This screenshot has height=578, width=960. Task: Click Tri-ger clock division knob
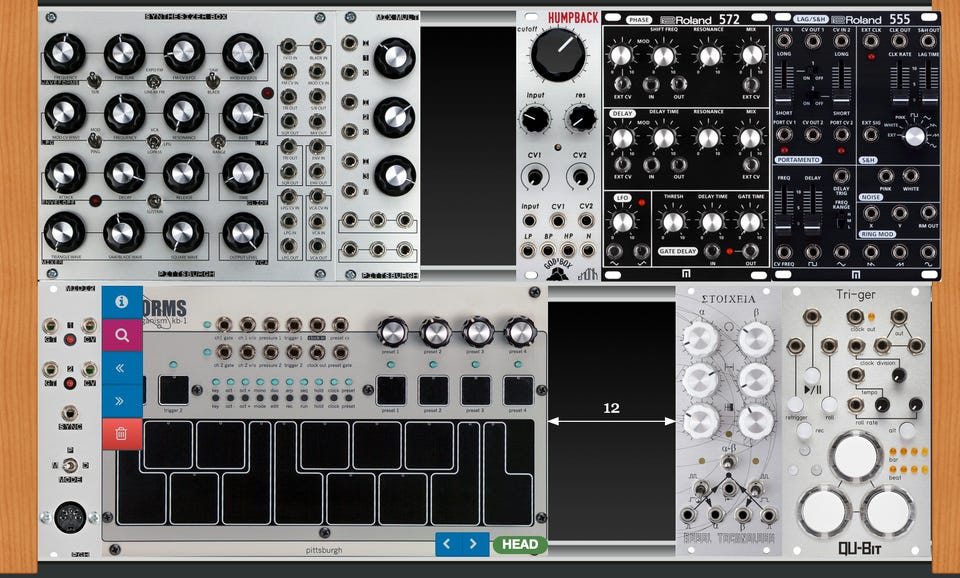coord(898,375)
